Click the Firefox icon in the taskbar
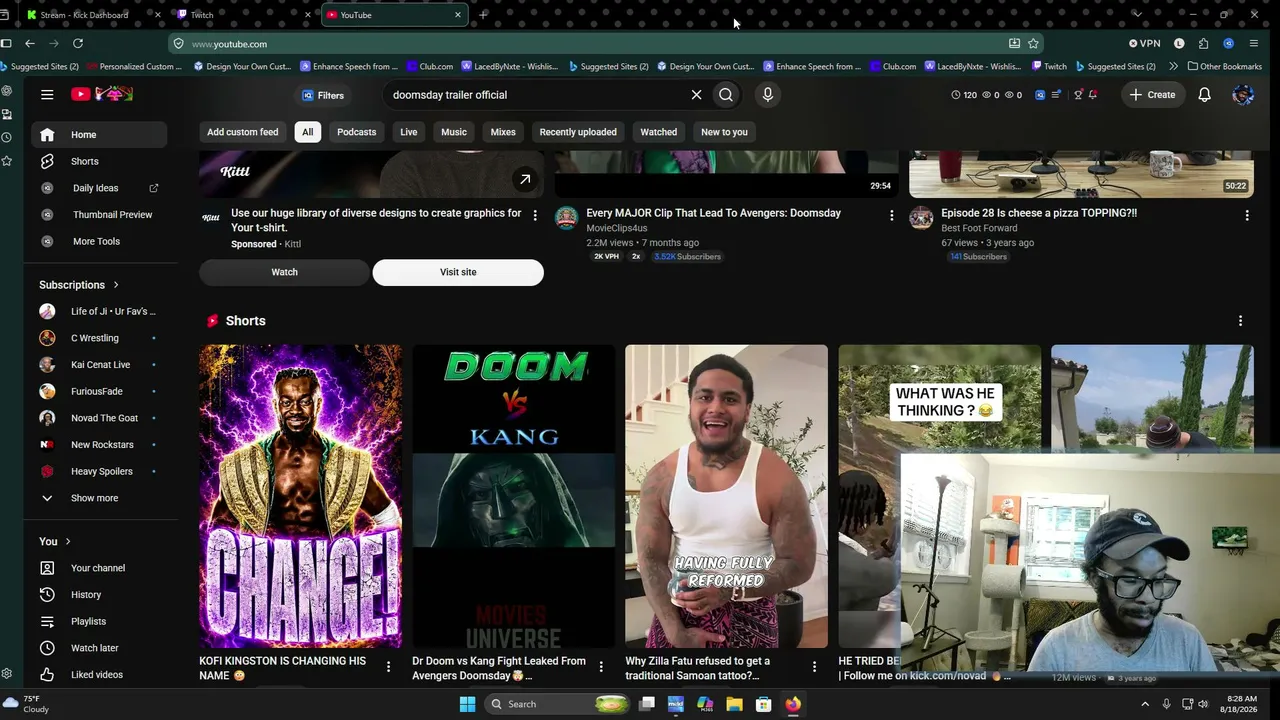The height and width of the screenshot is (720, 1280). [793, 704]
